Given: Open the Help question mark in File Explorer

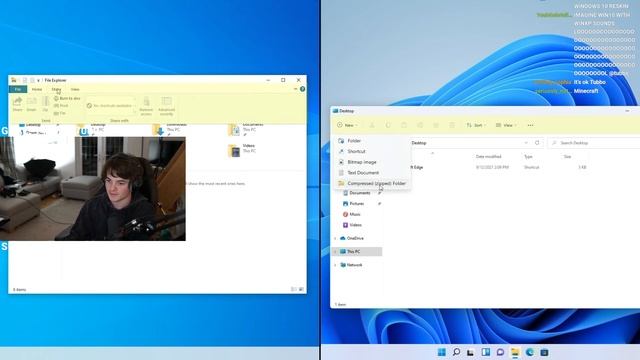Looking at the screenshot, I should tap(302, 89).
